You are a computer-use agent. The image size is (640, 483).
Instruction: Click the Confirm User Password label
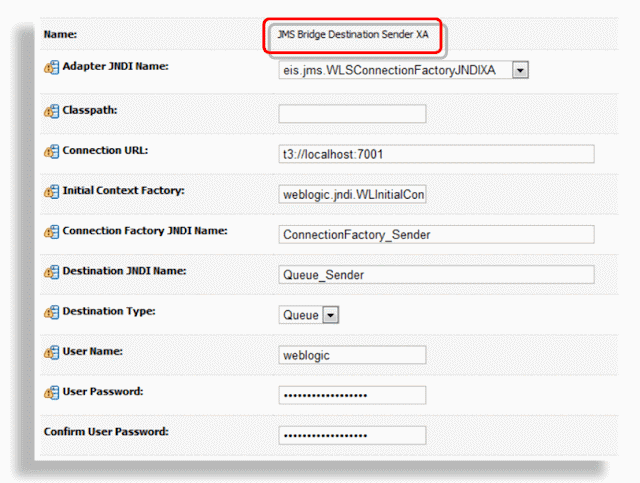(x=106, y=432)
